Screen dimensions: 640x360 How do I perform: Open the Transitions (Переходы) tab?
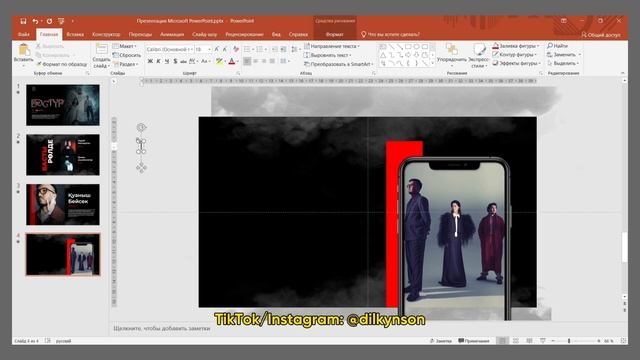pos(140,34)
